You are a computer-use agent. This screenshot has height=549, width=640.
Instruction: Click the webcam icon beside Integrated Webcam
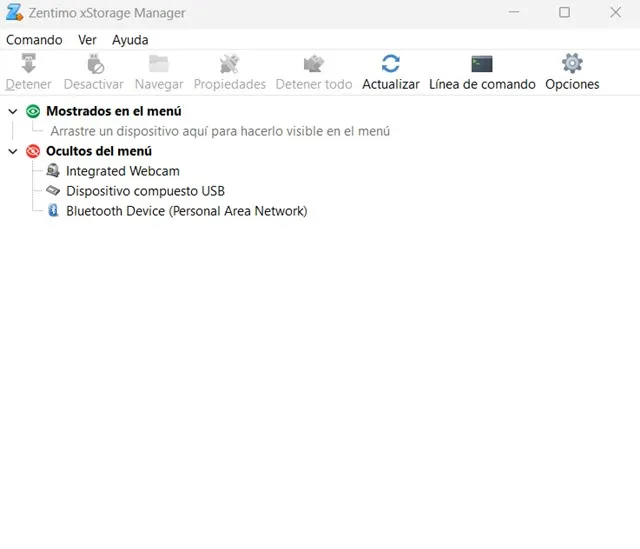[53, 170]
